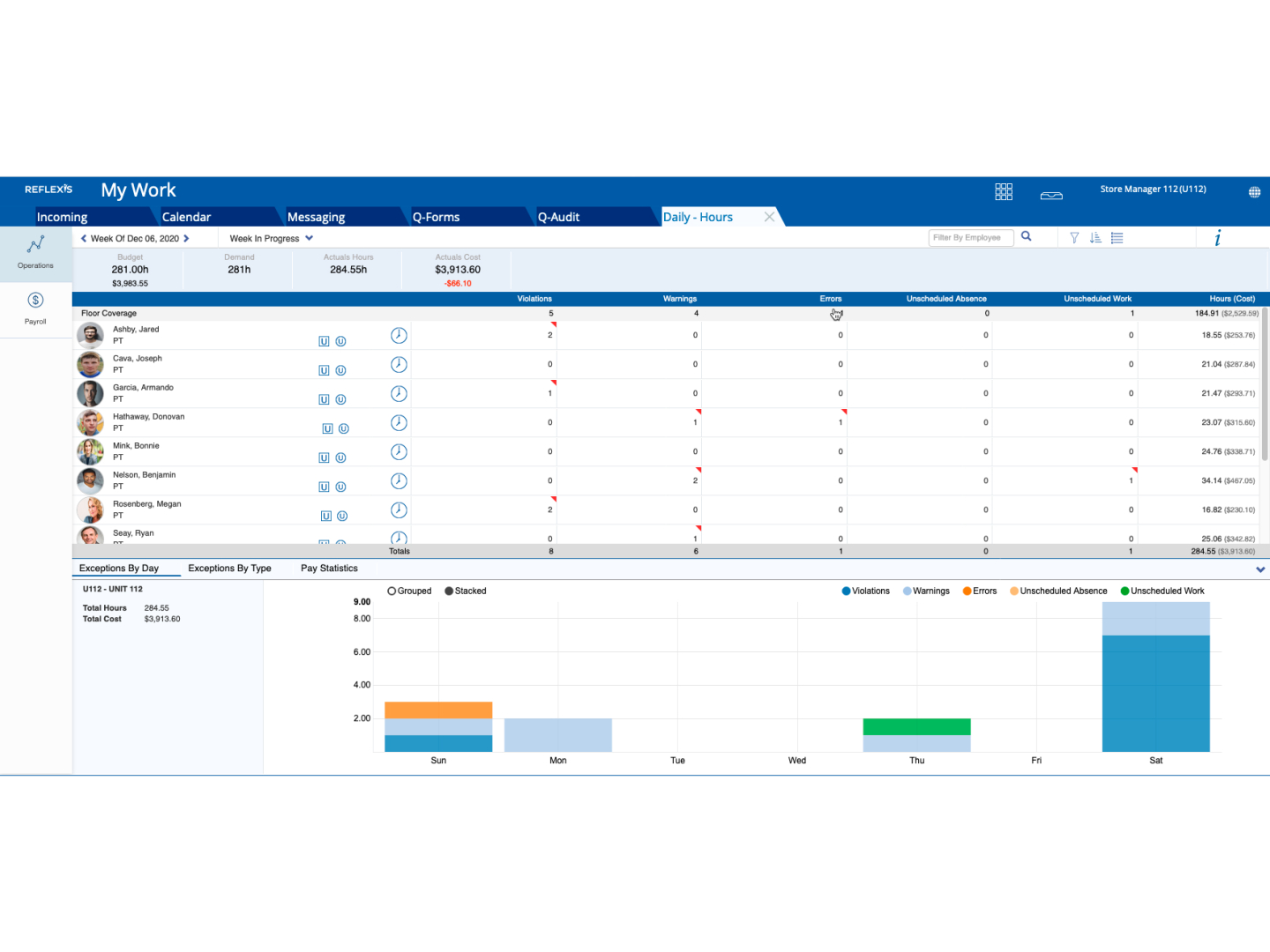
Task: Click Store Manager 112 (U112) user label
Action: pyautogui.click(x=1153, y=190)
